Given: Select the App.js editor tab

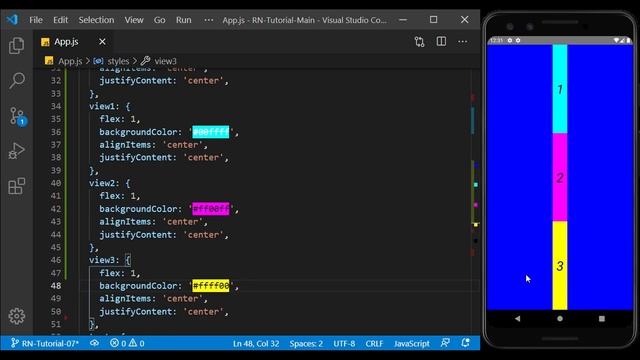Looking at the screenshot, I should click(x=74, y=42).
